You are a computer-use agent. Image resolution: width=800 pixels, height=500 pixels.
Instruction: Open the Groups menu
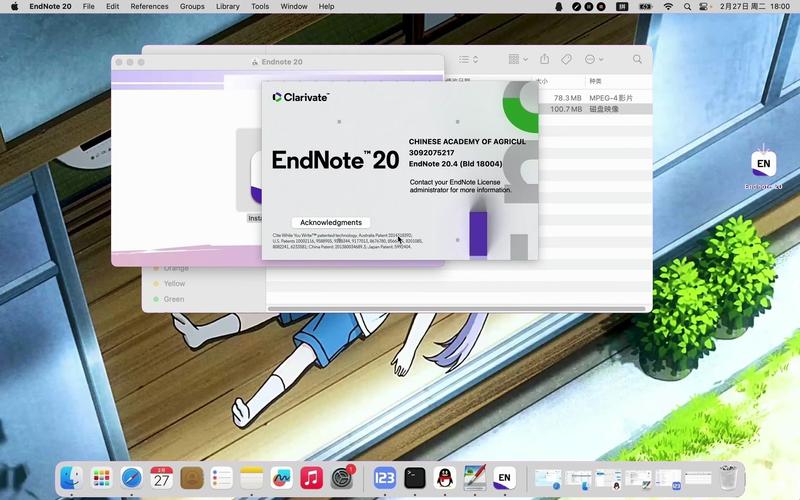(x=192, y=7)
